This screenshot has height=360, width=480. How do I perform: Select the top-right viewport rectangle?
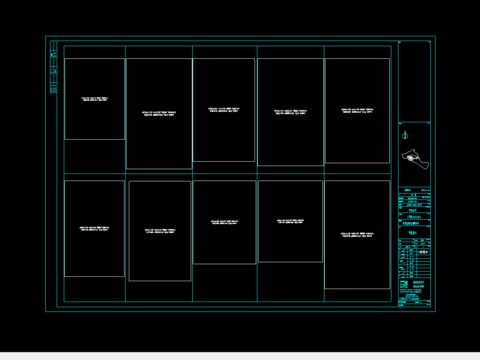coord(357,110)
